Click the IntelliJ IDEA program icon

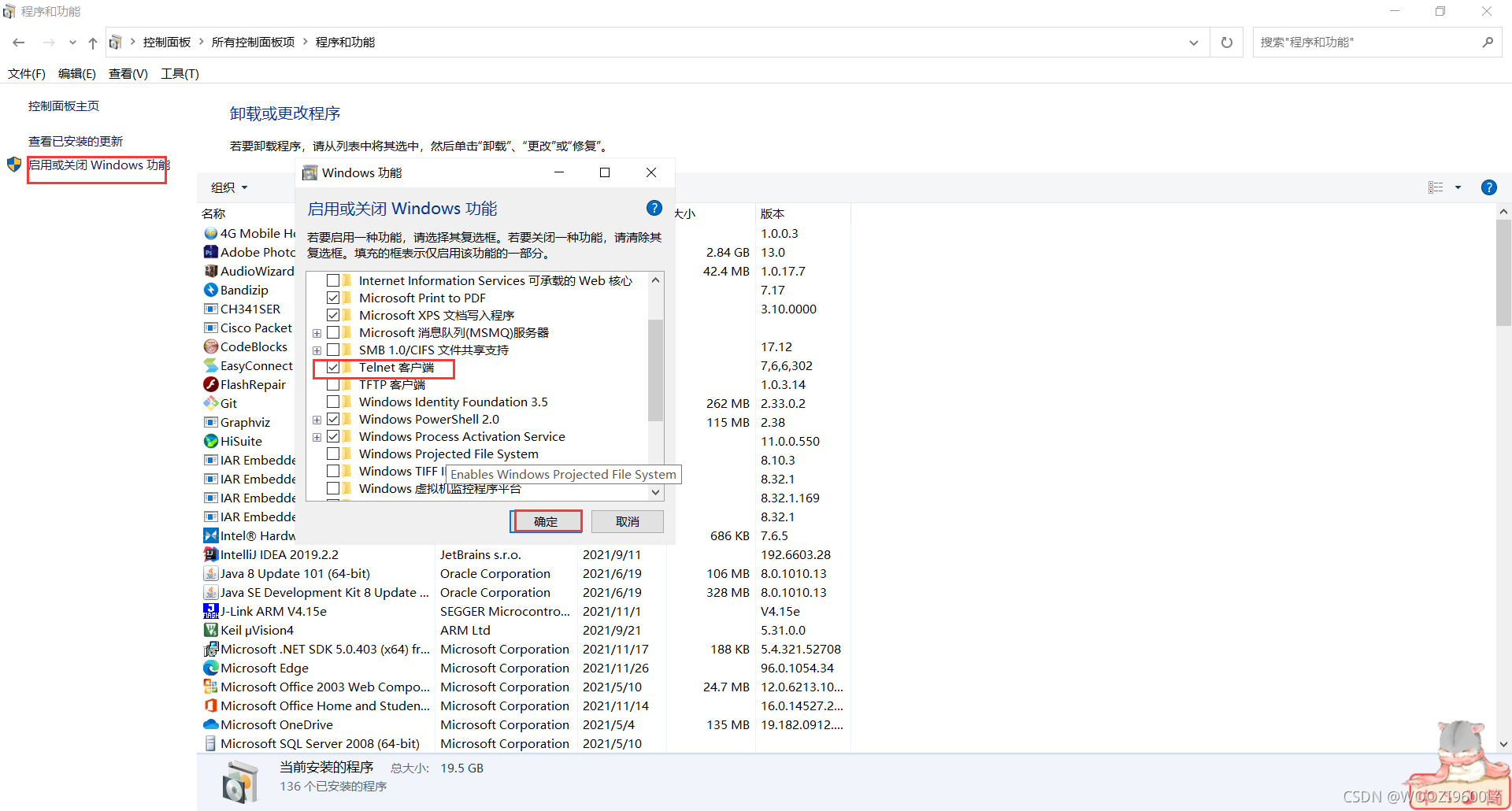[x=210, y=555]
